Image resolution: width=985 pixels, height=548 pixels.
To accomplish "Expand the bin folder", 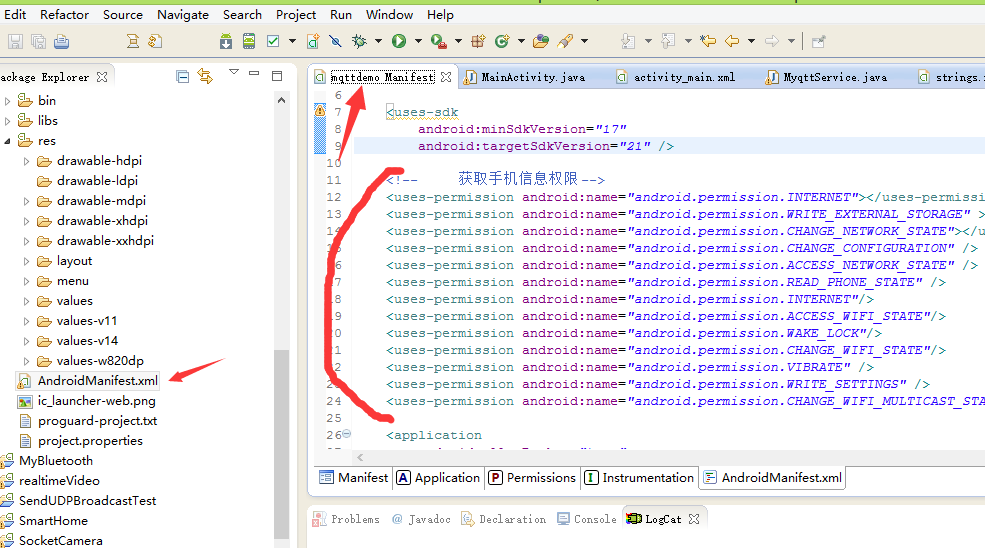I will tap(8, 101).
